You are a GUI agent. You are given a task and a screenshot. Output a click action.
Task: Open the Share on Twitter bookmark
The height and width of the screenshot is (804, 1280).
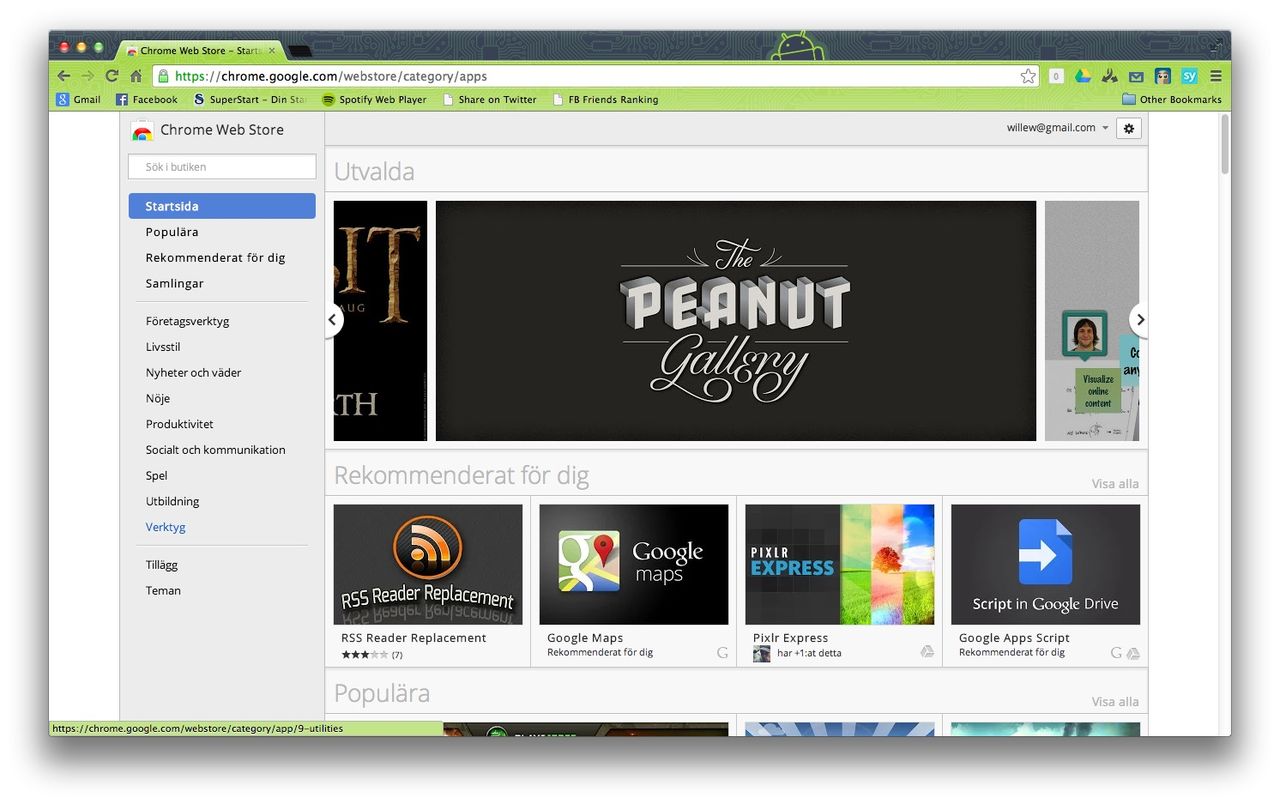point(490,99)
